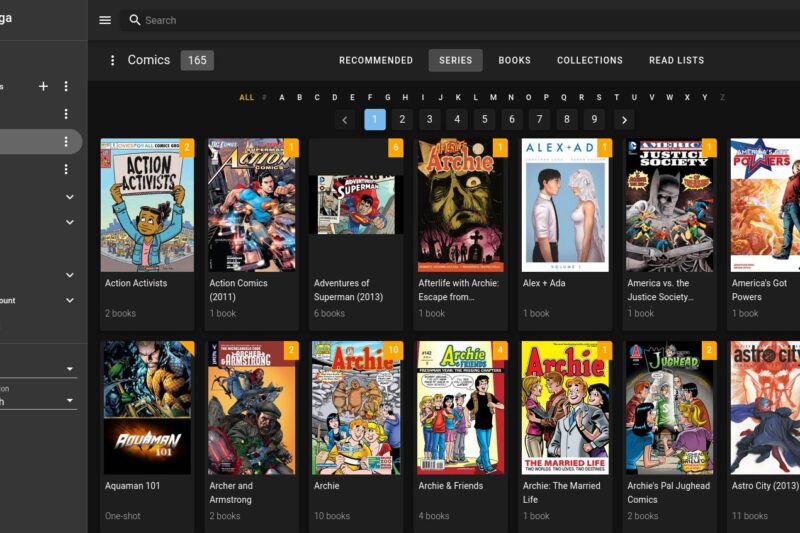The height and width of the screenshot is (533, 800).
Task: Open the America's Got Powers cover
Action: click(765, 205)
